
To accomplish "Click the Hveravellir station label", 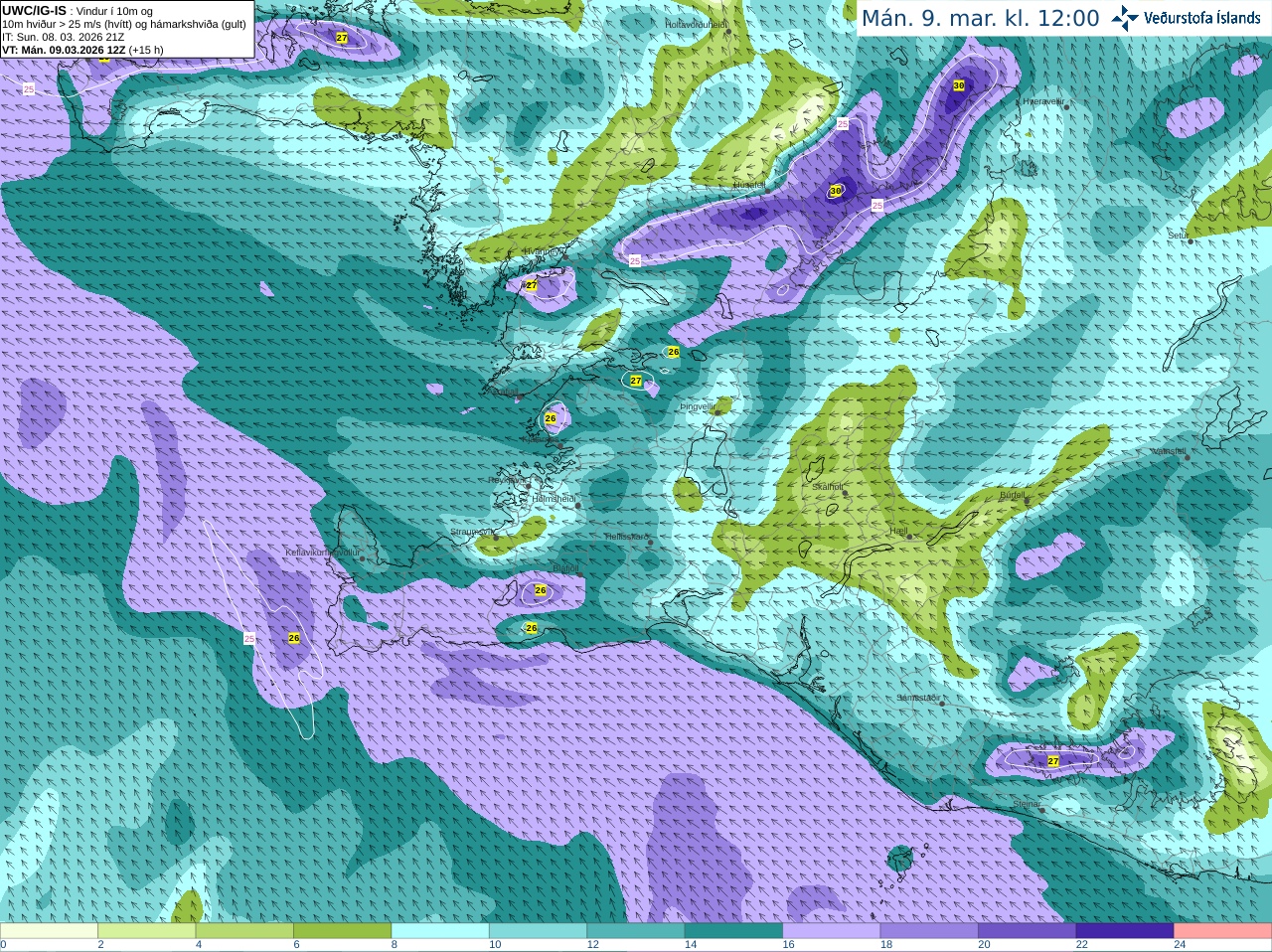I will click(1043, 101).
